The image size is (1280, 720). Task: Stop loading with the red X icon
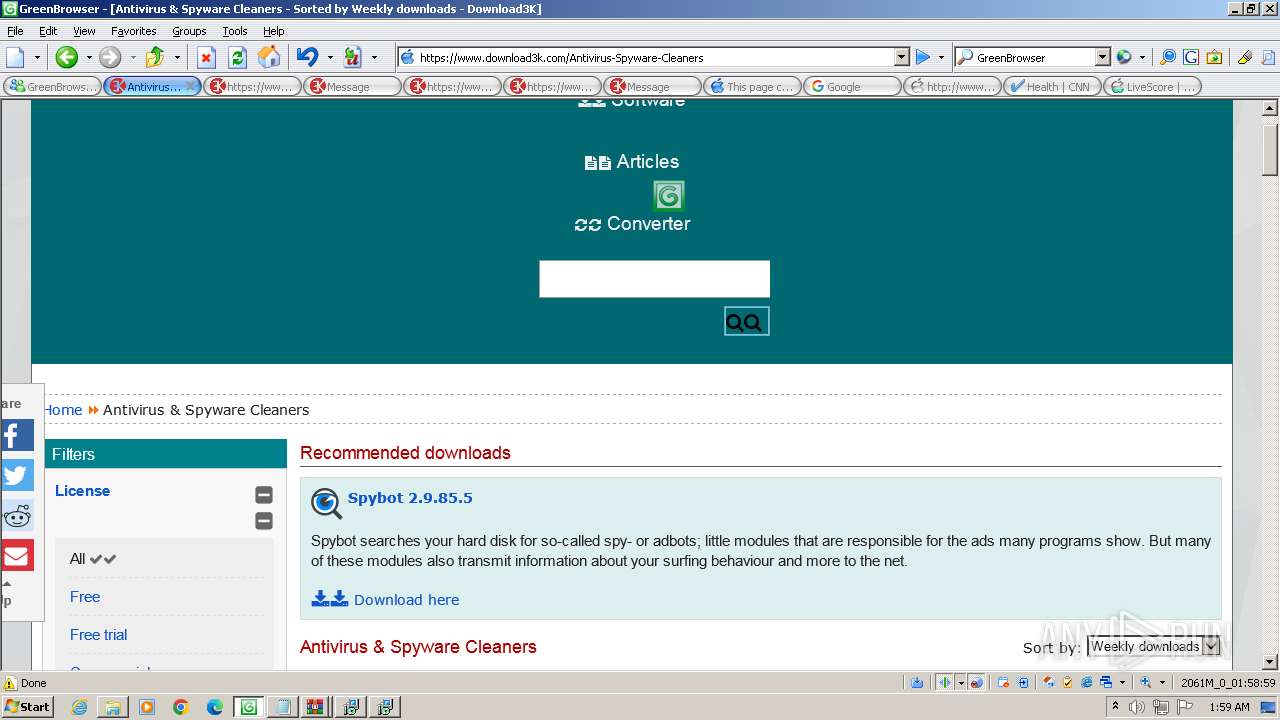pos(206,57)
